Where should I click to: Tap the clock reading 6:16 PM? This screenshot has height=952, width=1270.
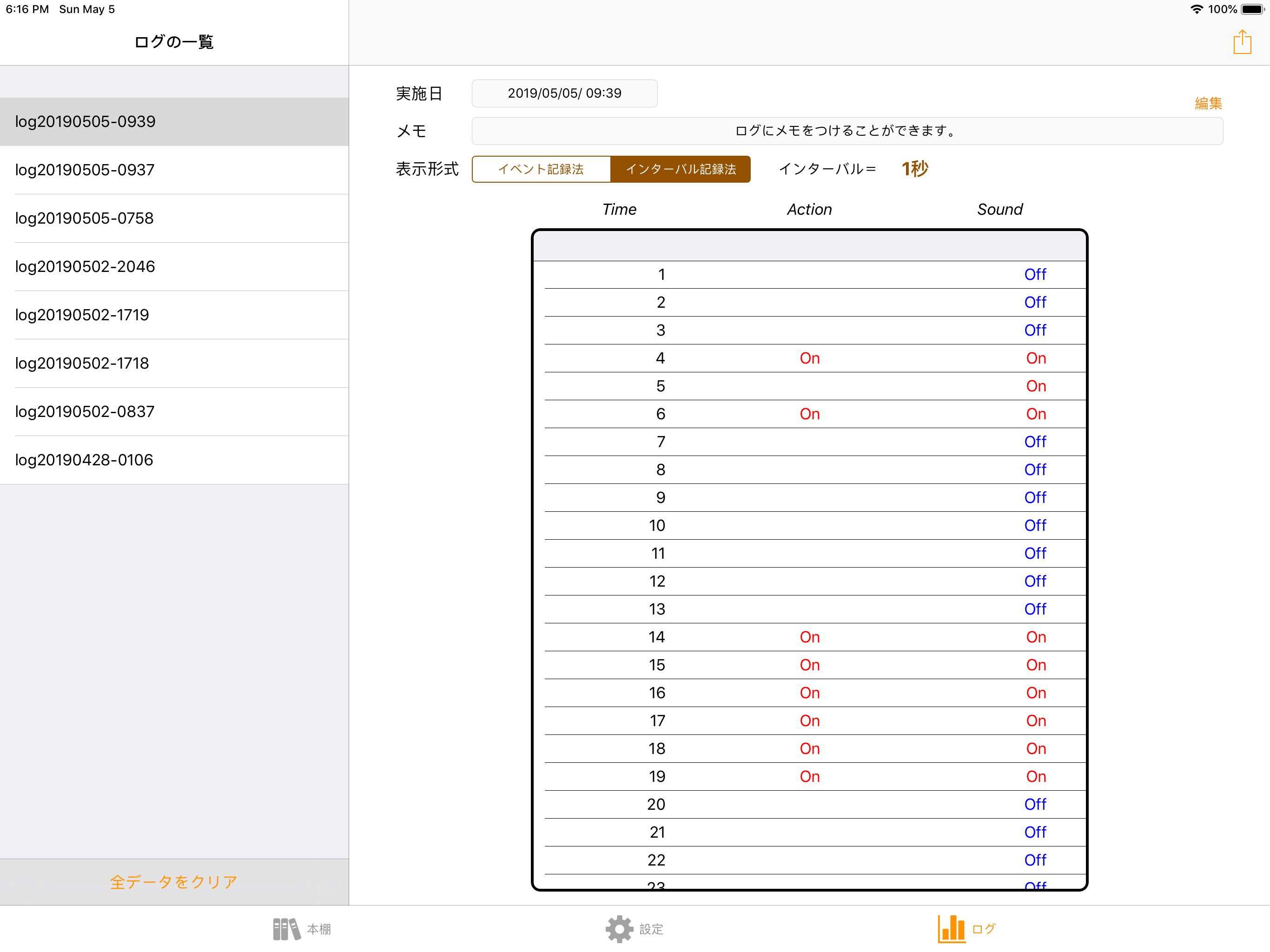tap(27, 9)
